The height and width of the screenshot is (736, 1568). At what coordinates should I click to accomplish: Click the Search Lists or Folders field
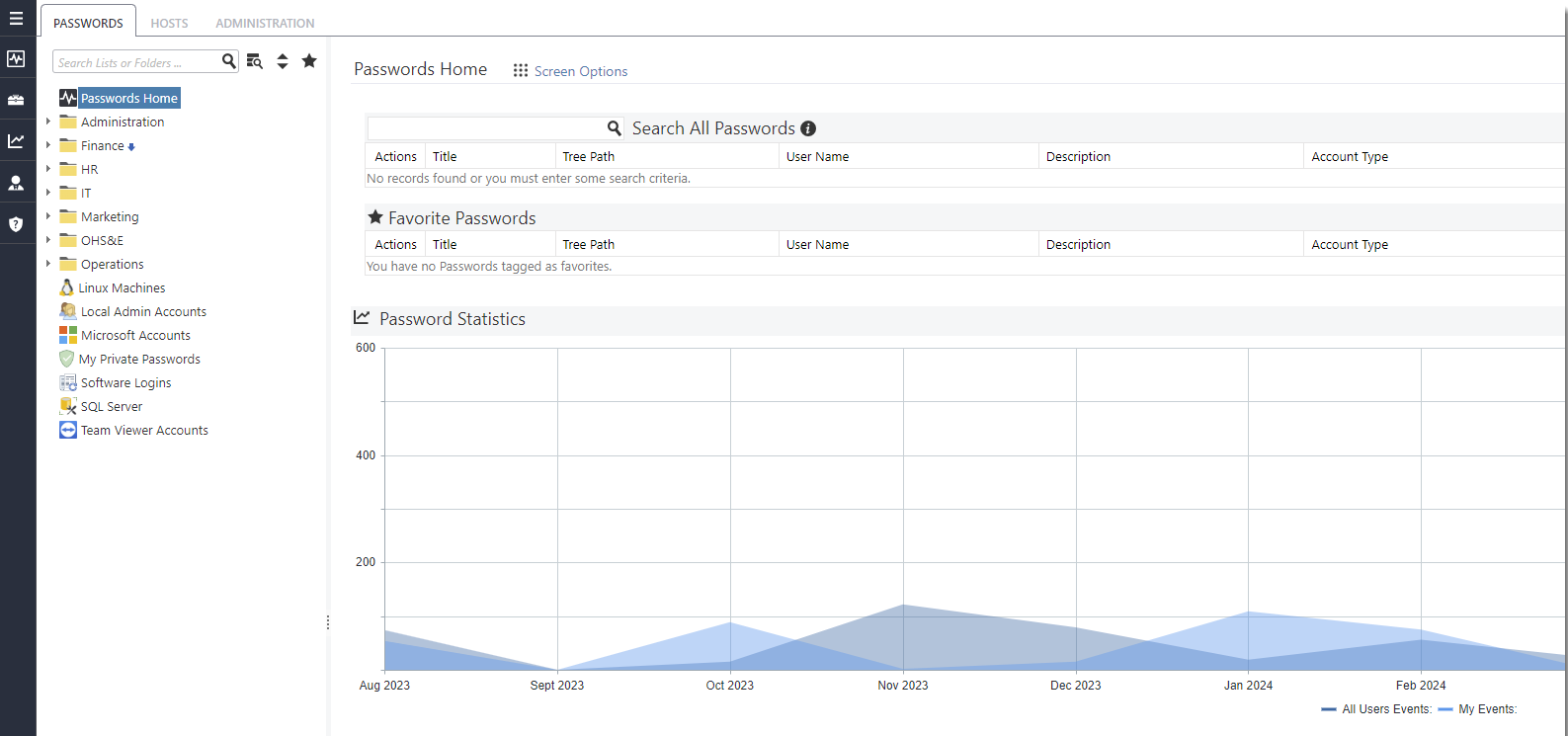(x=135, y=62)
